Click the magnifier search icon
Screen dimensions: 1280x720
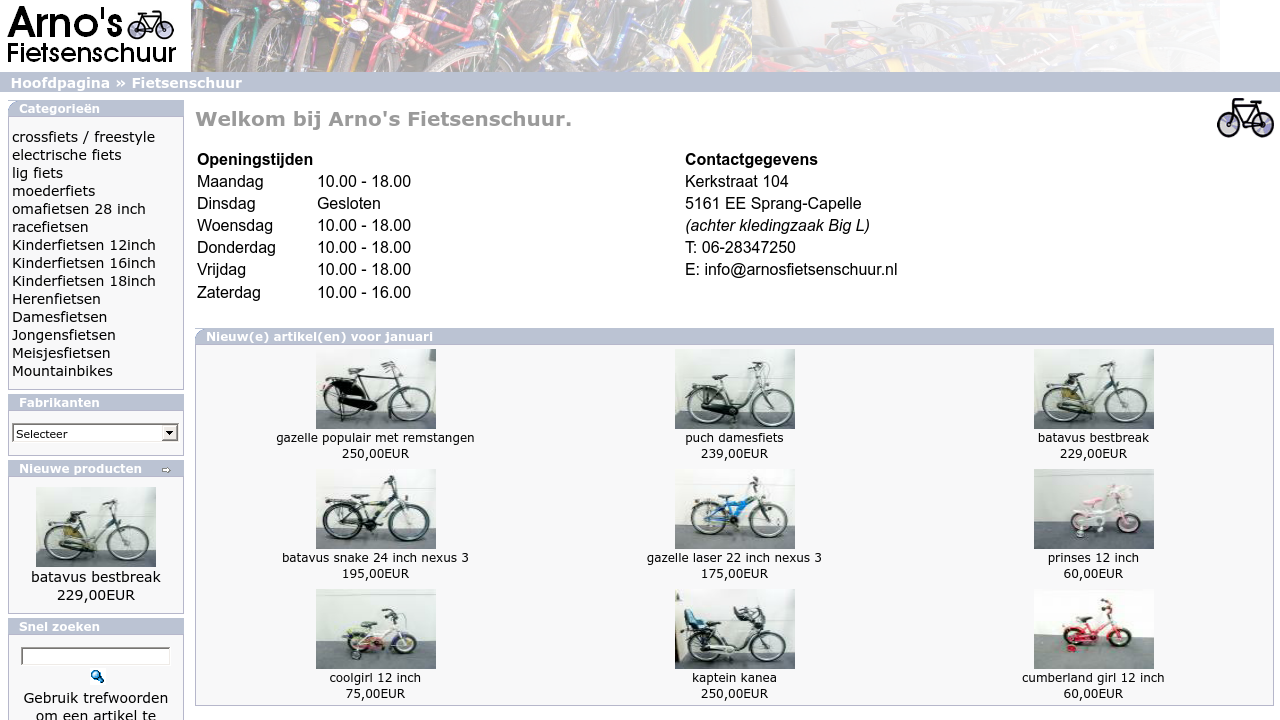97,677
